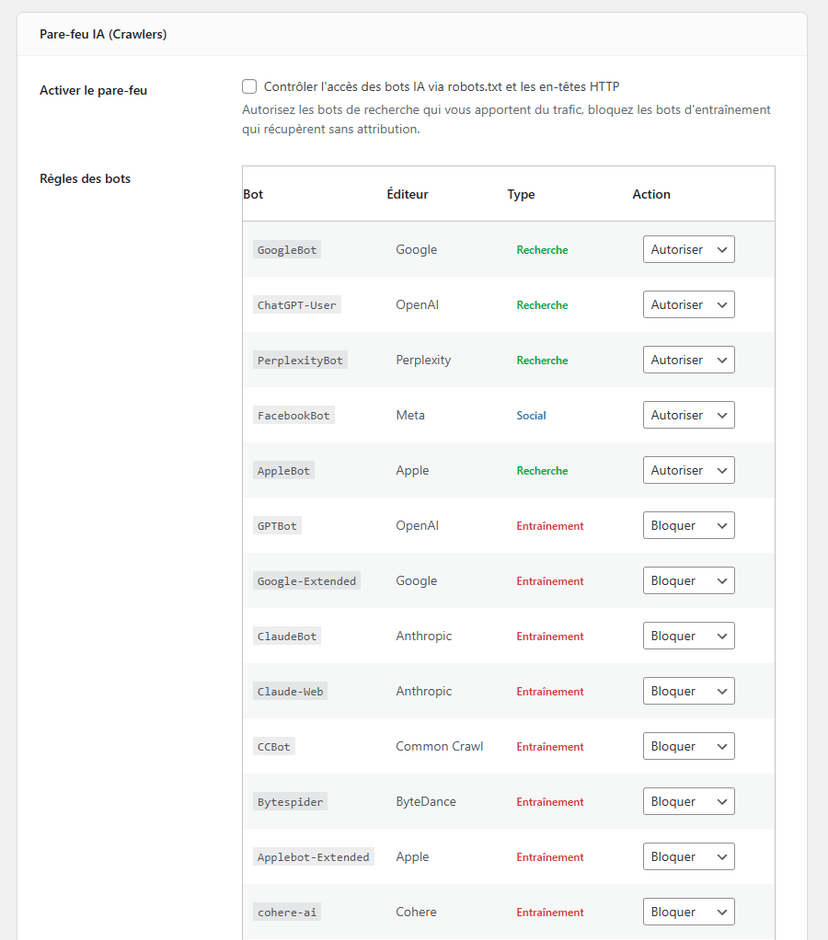Open the Action dropdown for AppleBot
Screen dimensions: 828x940
click(688, 470)
